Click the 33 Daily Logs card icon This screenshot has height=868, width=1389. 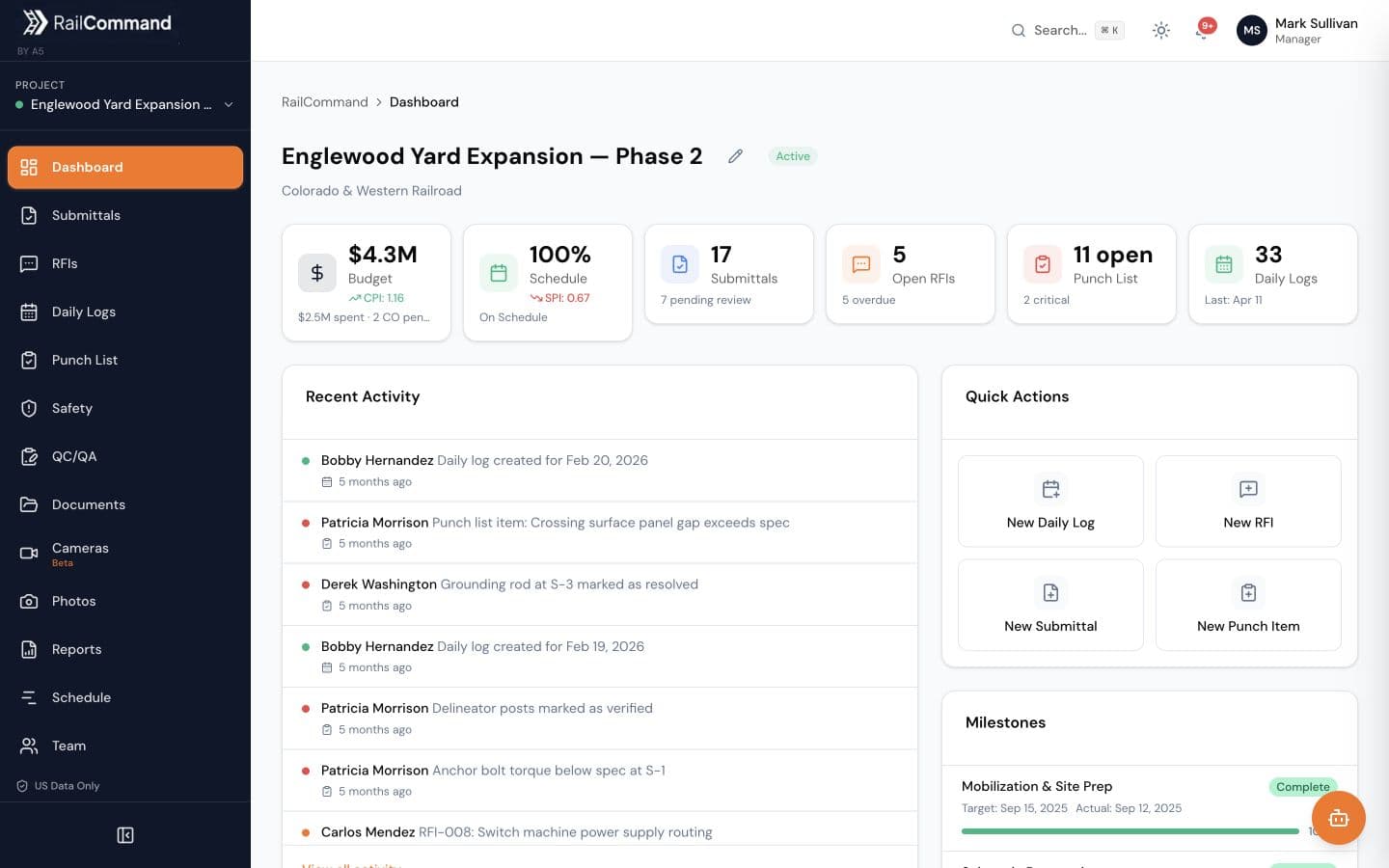[x=1224, y=264]
